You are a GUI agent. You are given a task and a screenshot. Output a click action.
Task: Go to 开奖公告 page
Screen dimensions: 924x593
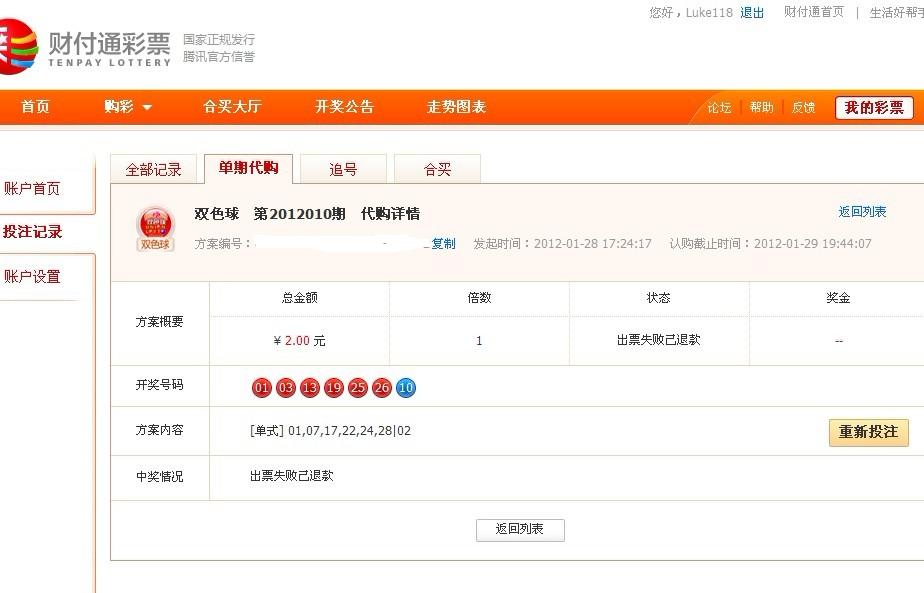tap(345, 107)
